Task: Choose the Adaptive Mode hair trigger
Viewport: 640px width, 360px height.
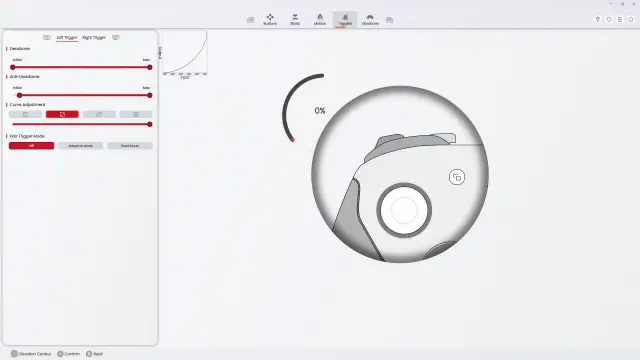Action: (80, 146)
